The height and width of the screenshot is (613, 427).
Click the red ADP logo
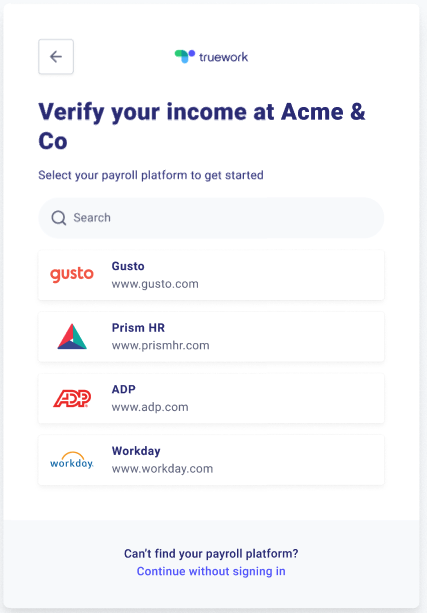[x=72, y=398]
